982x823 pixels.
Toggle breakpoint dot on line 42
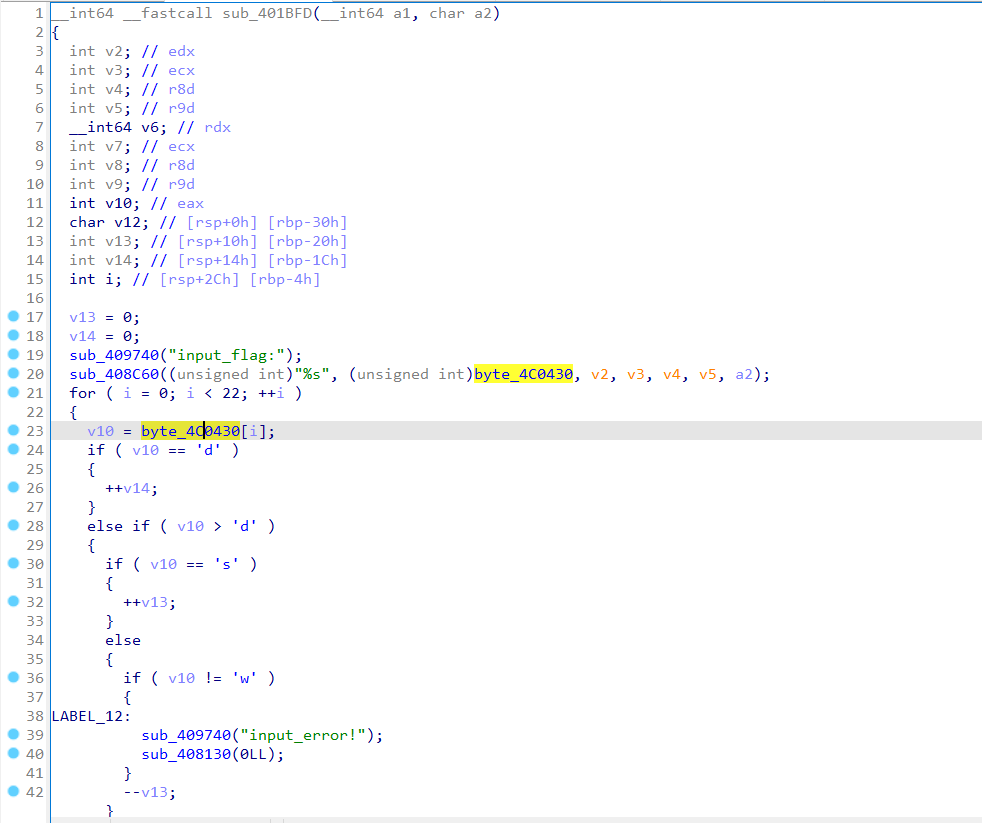click(x=13, y=792)
